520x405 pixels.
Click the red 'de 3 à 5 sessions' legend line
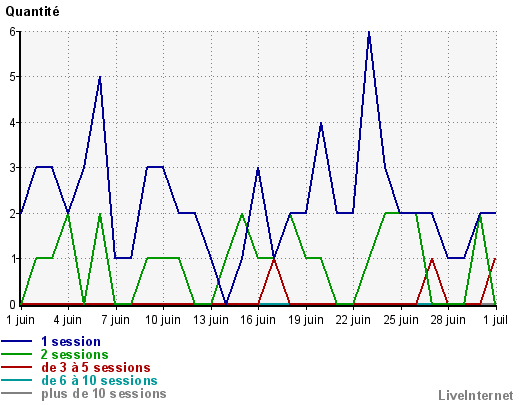[16, 367]
